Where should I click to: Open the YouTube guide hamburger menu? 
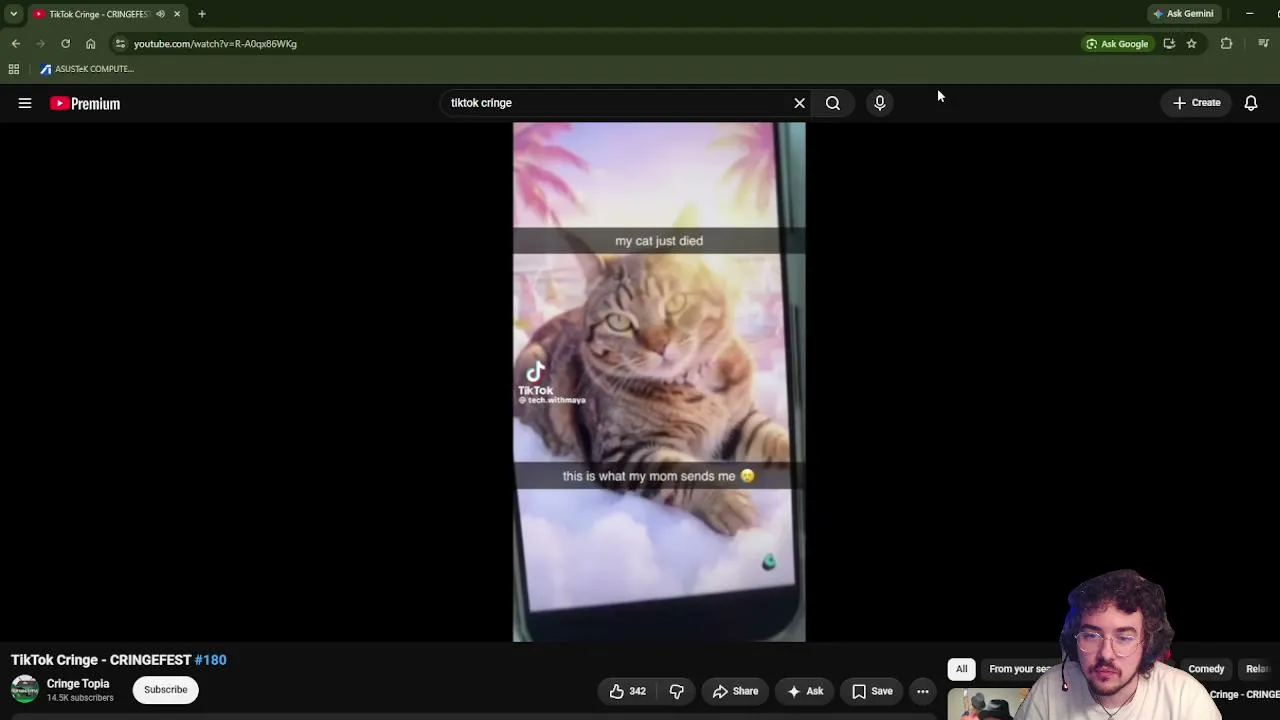[x=25, y=103]
